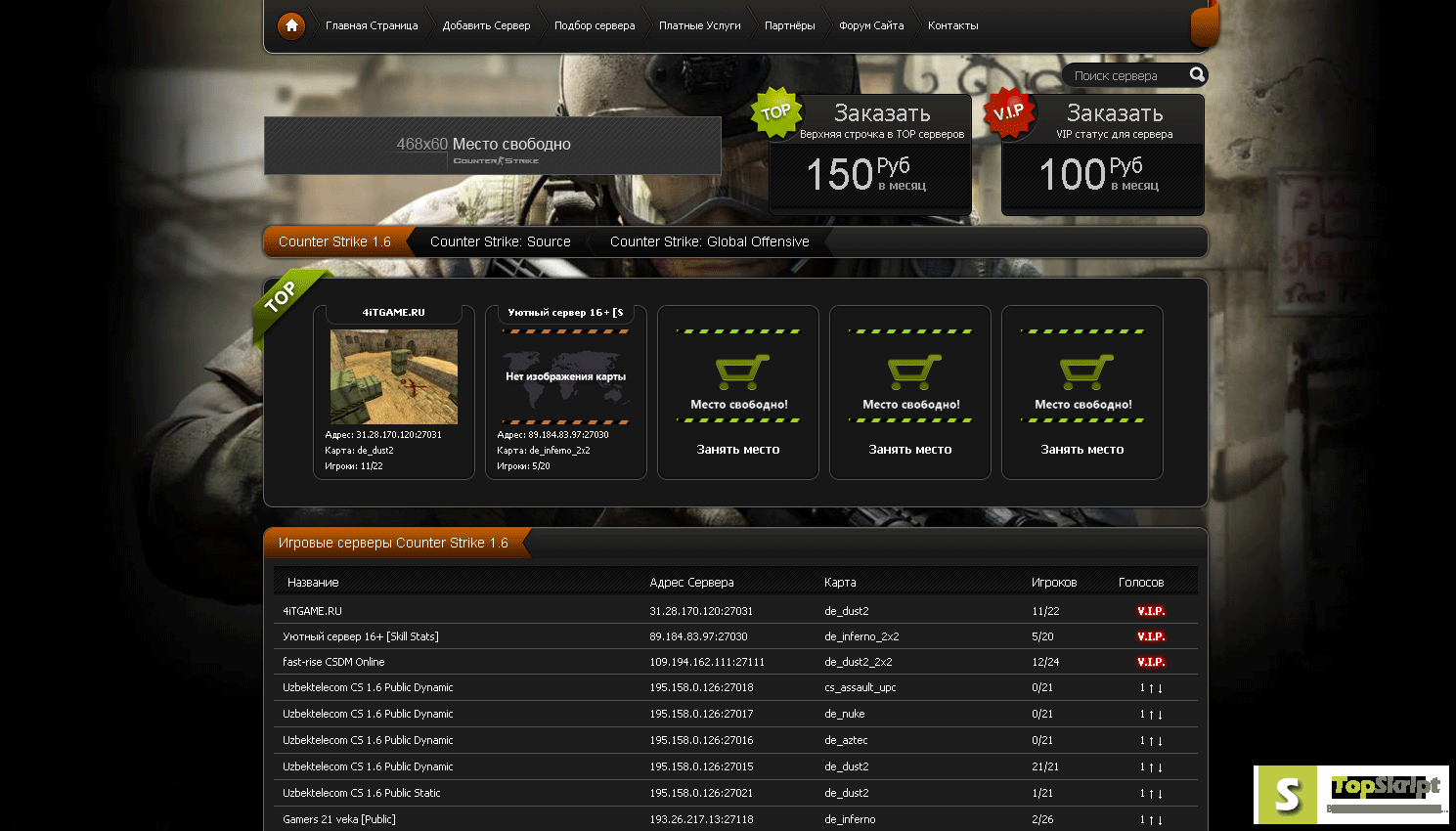
Task: Open Uzbektelecom CS 1.6 Public Static
Action: pyautogui.click(x=362, y=793)
